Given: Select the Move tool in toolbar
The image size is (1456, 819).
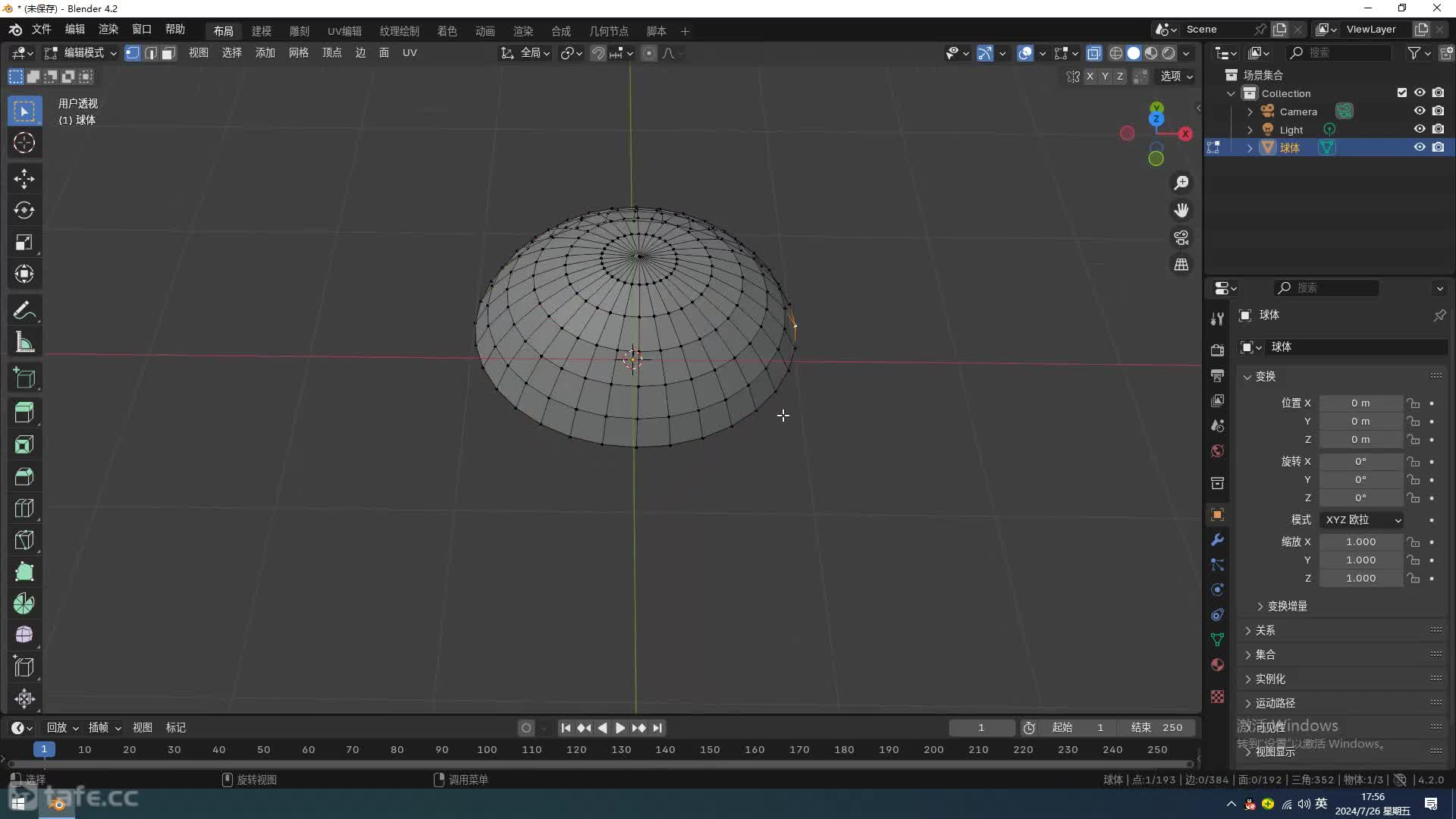Looking at the screenshot, I should [24, 177].
